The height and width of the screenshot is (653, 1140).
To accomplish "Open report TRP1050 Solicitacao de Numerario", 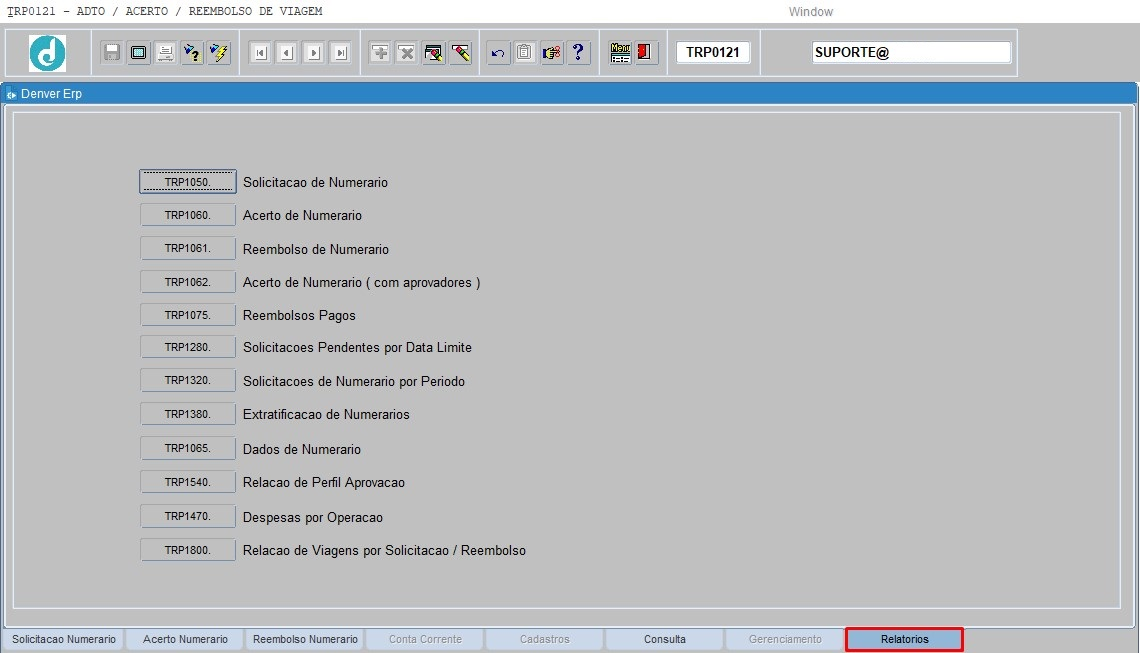I will click(187, 182).
